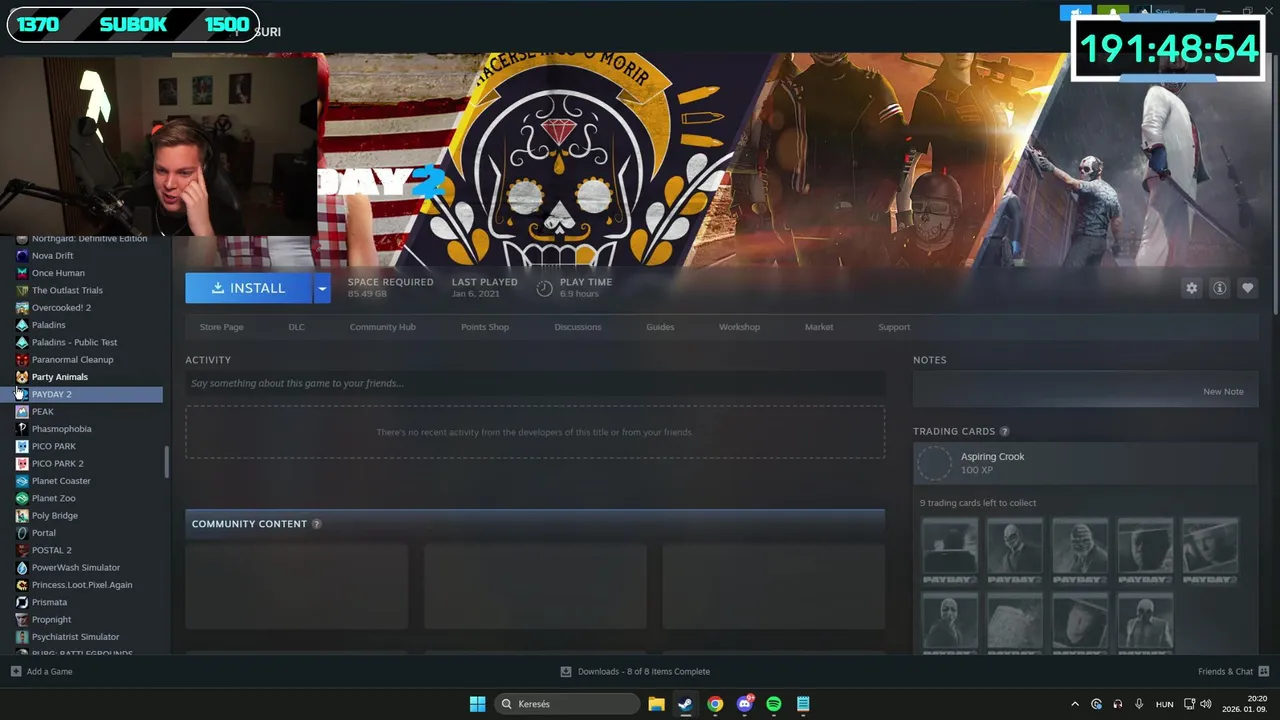The width and height of the screenshot is (1280, 720).
Task: Click the taskbar Keresés search box
Action: pos(567,704)
